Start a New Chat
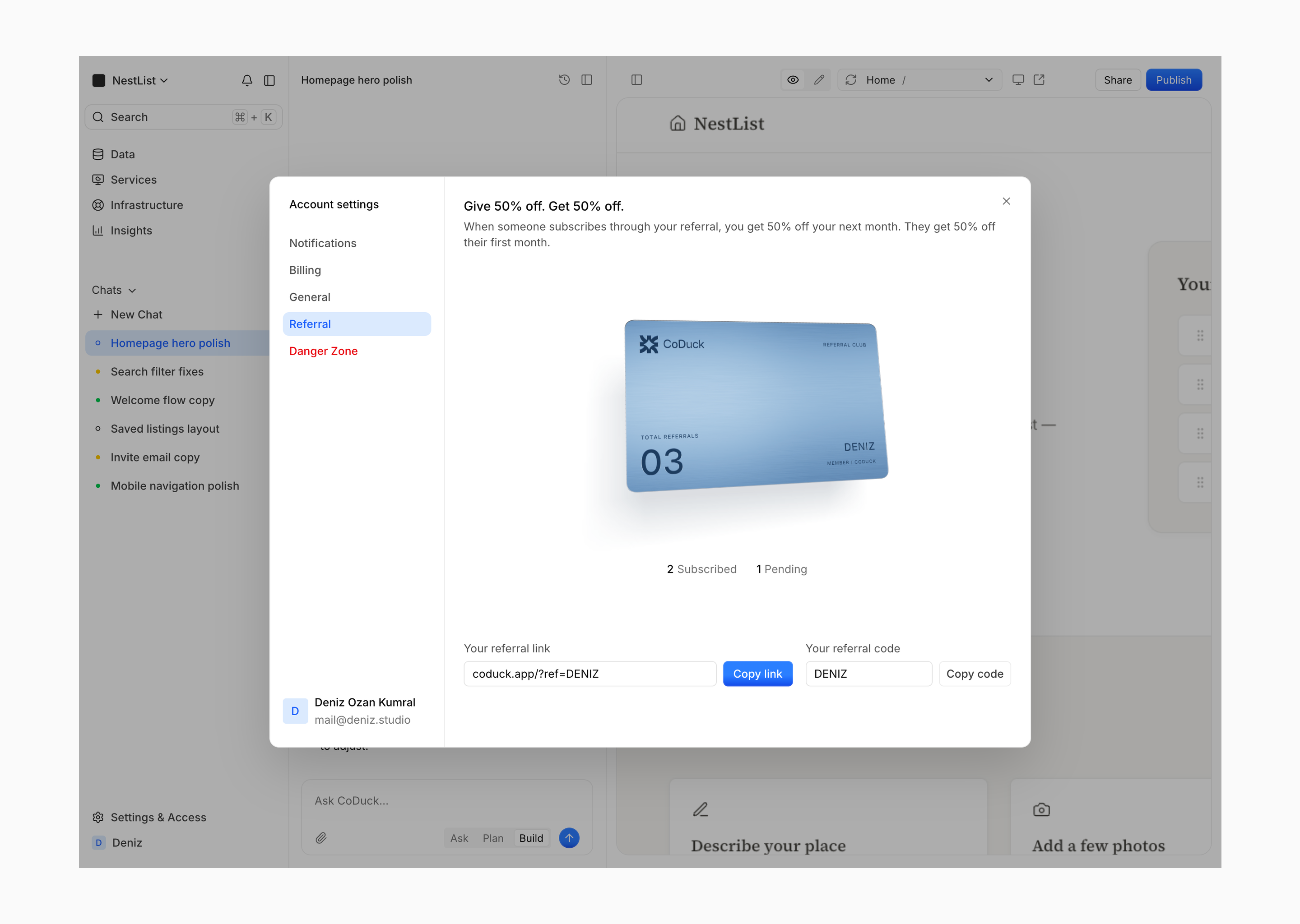The image size is (1300, 924). pyautogui.click(x=127, y=314)
